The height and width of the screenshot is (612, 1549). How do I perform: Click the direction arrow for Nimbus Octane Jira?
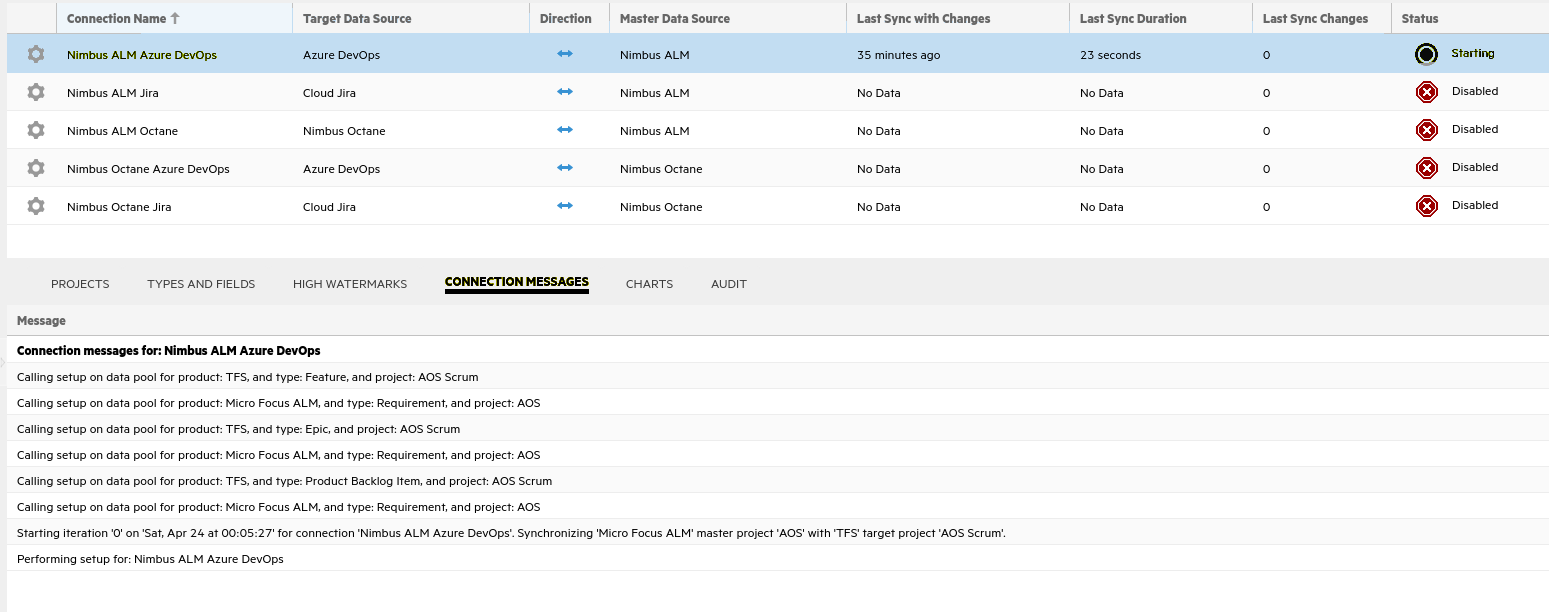(x=565, y=205)
